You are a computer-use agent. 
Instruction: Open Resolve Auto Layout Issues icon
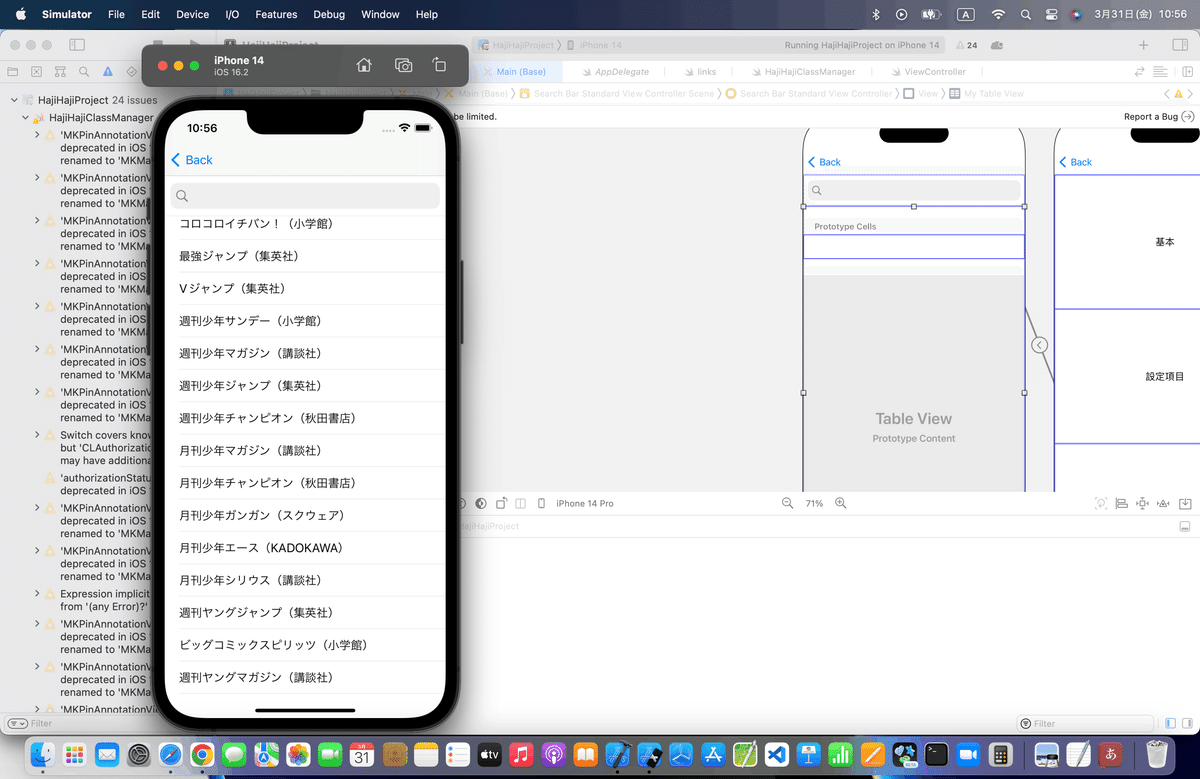pyautogui.click(x=1163, y=503)
